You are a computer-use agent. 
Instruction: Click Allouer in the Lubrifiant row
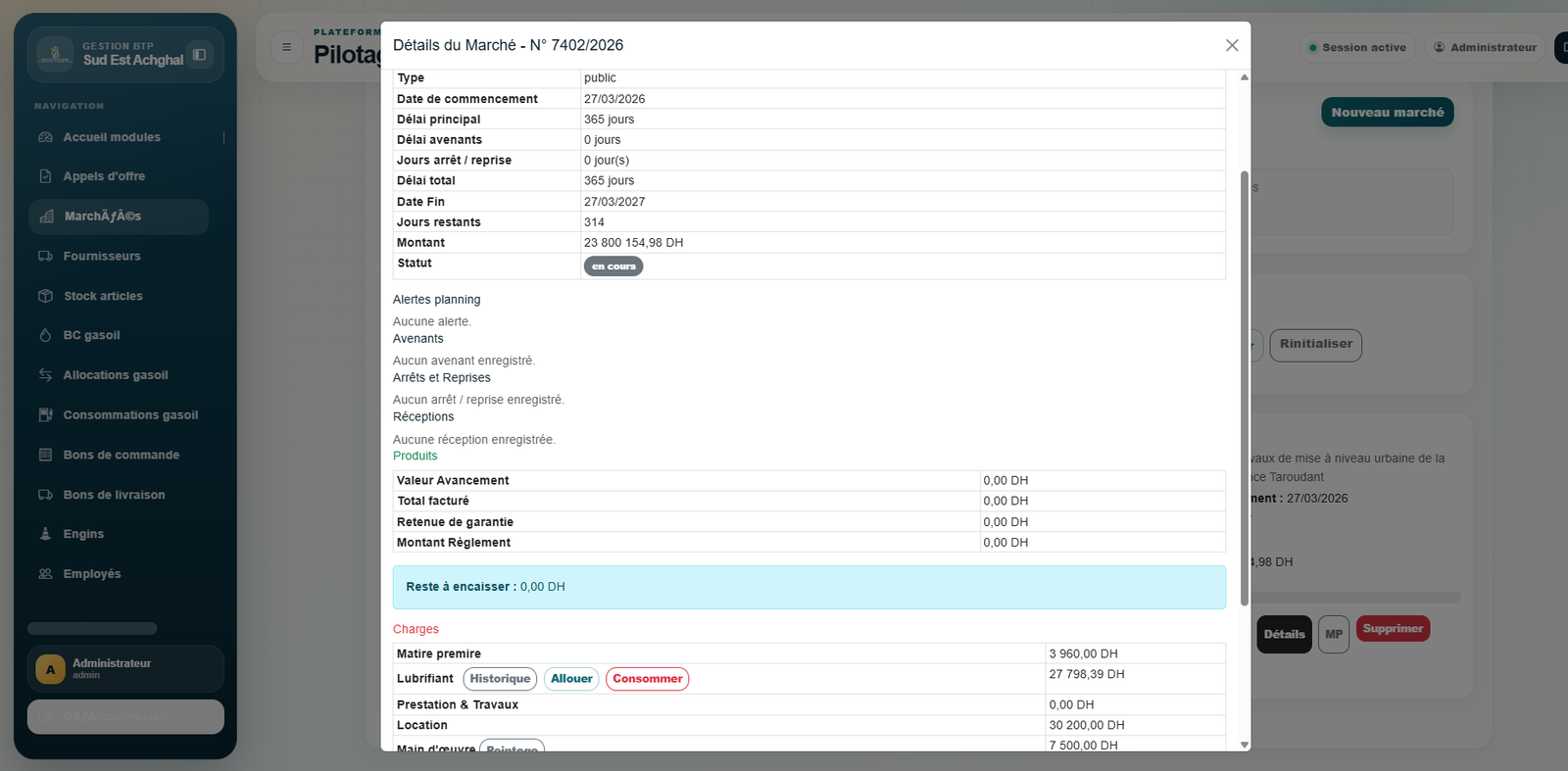[571, 679]
